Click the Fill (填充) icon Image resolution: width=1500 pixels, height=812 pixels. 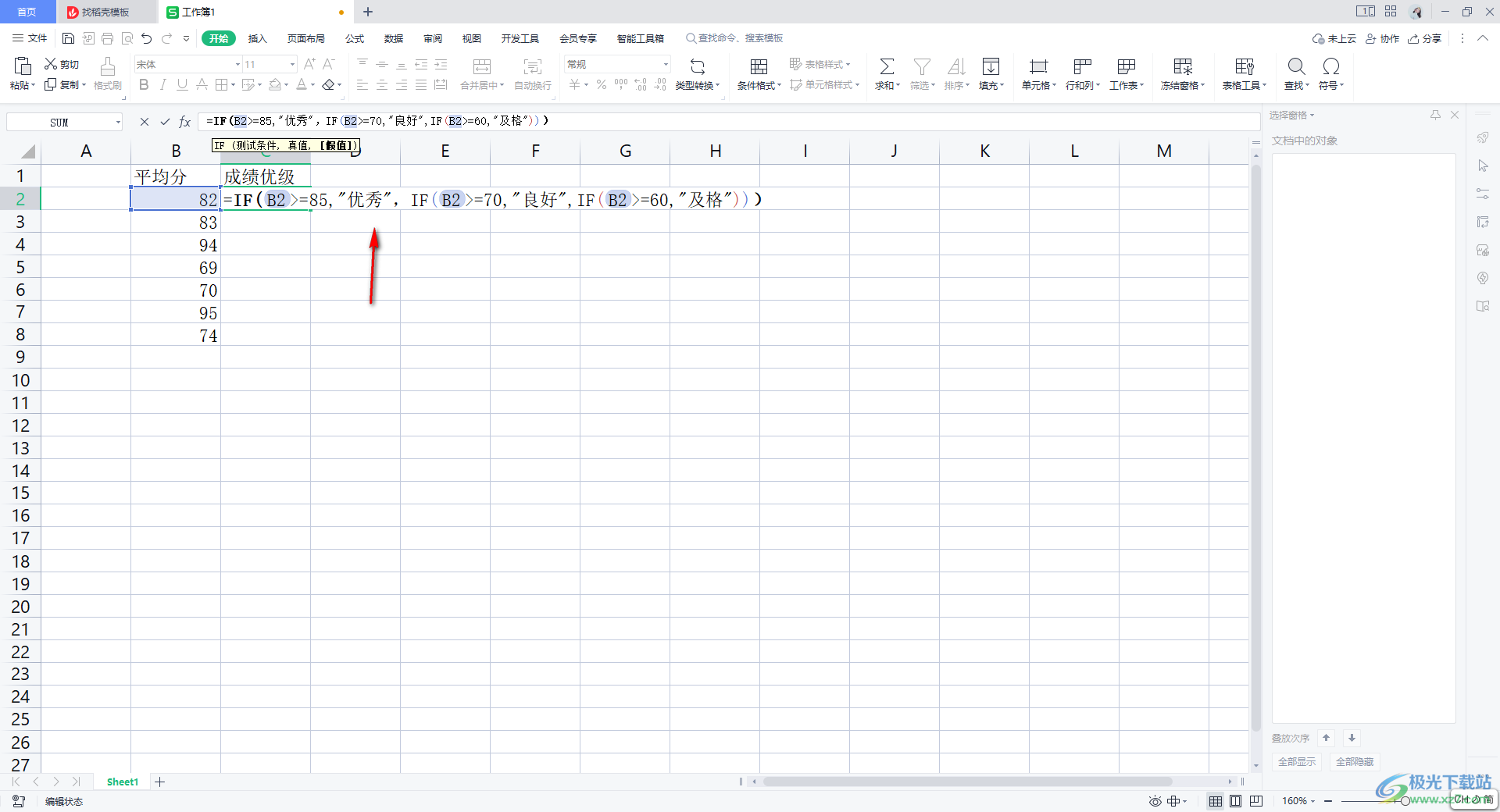tap(991, 66)
